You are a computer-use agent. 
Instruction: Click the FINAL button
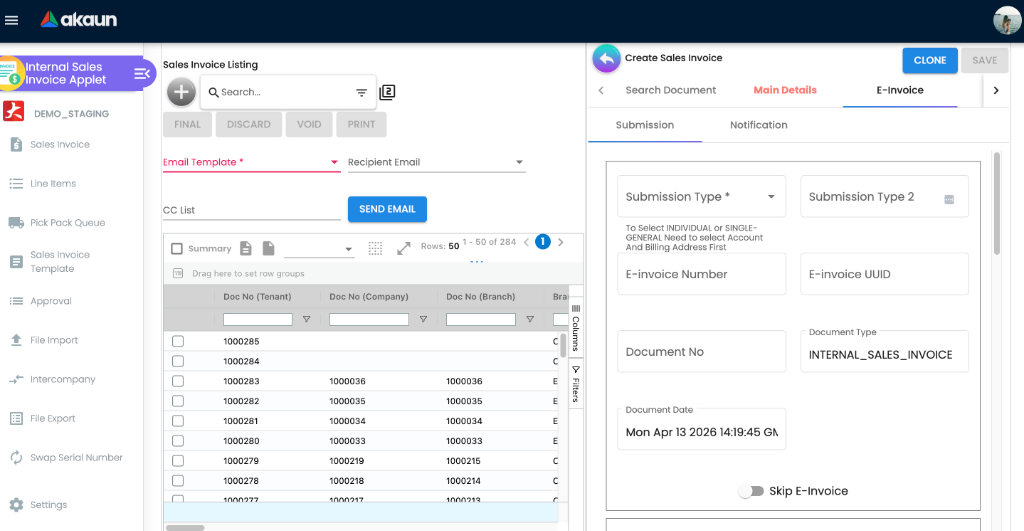[x=187, y=124]
